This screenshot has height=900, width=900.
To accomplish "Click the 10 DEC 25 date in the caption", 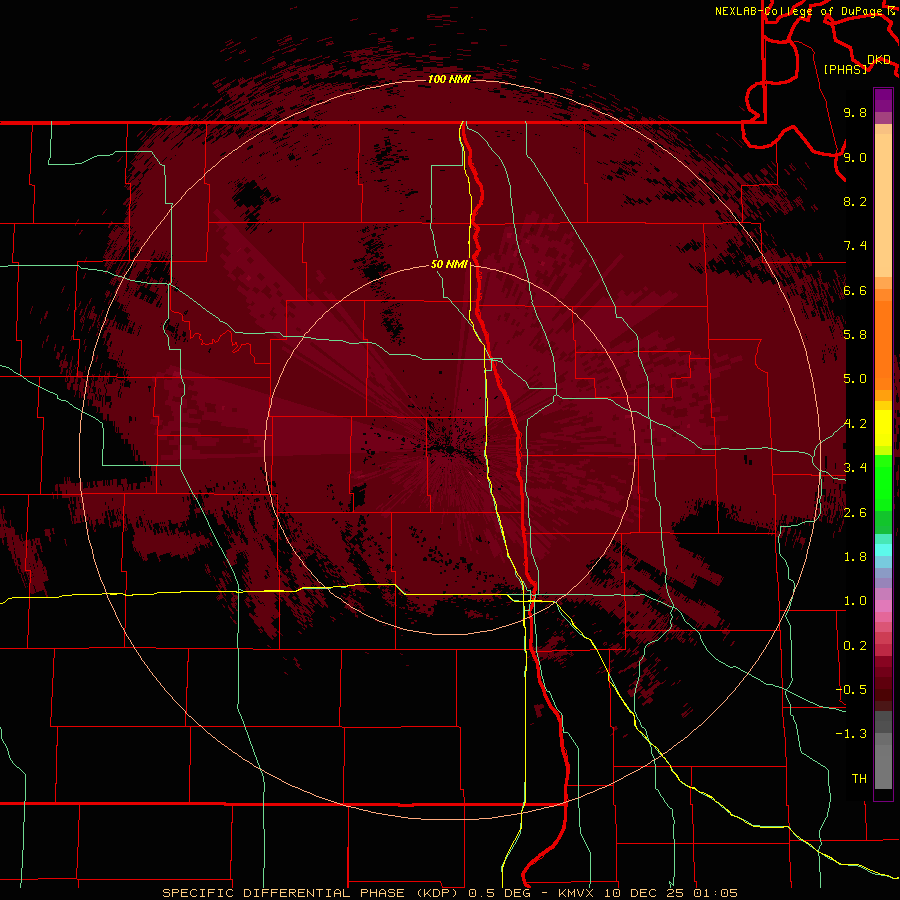I will pyautogui.click(x=642, y=893).
